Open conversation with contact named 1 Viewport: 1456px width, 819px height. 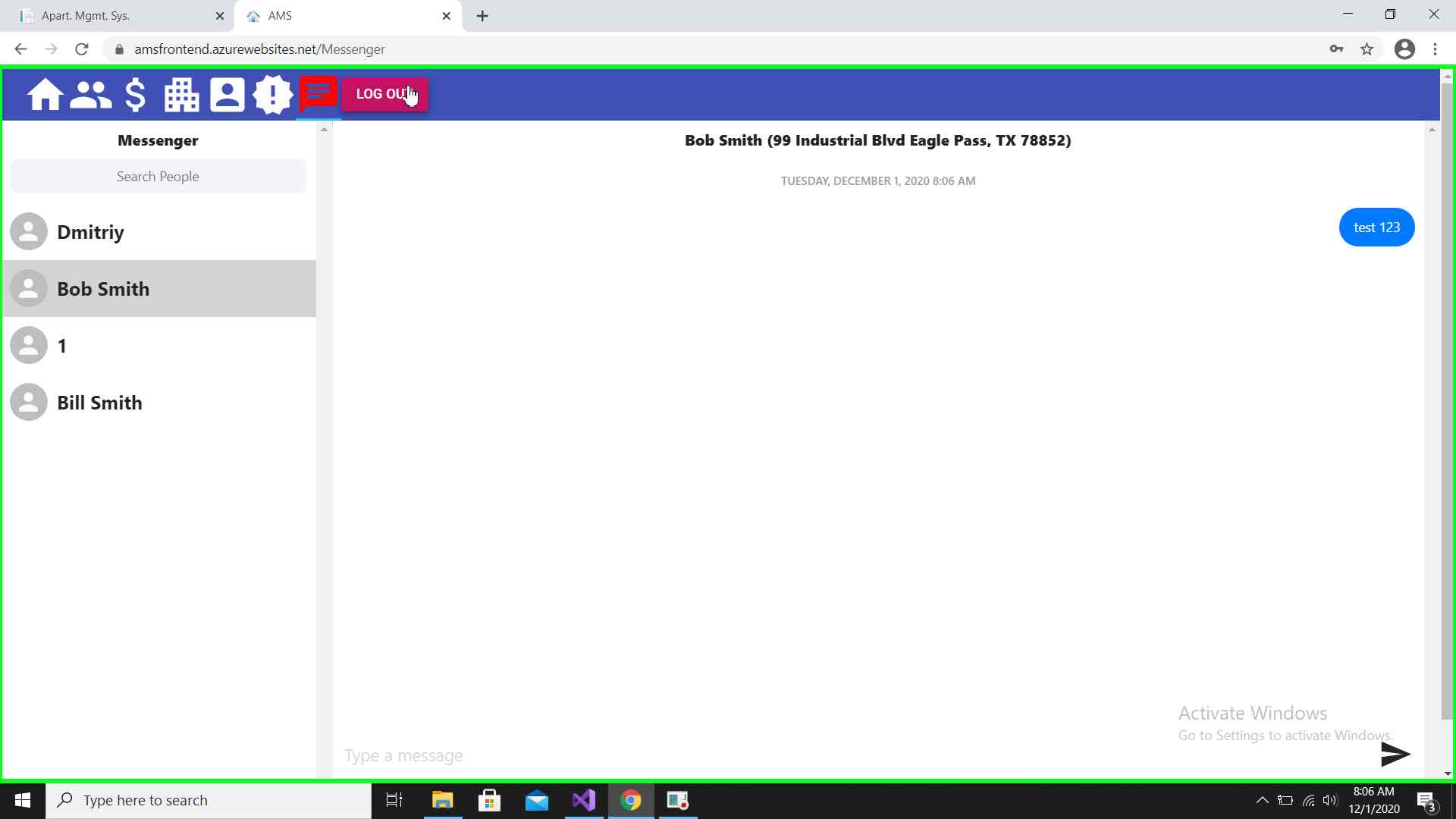click(158, 346)
